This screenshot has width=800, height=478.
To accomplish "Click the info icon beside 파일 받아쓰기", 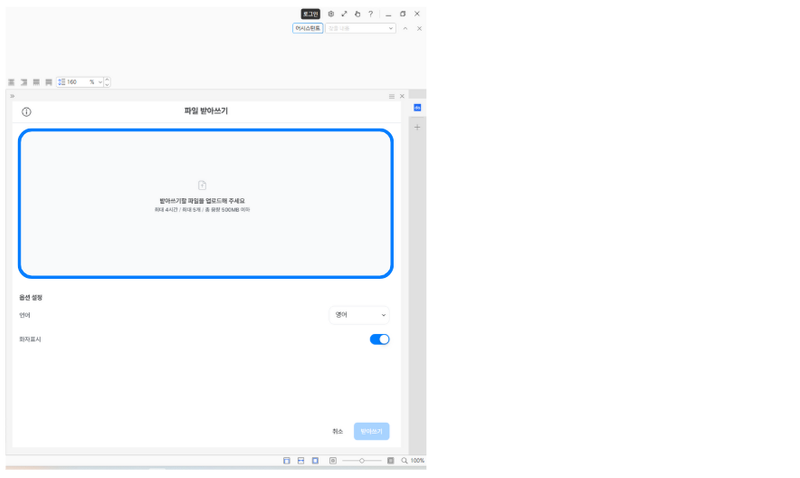I will [x=27, y=112].
